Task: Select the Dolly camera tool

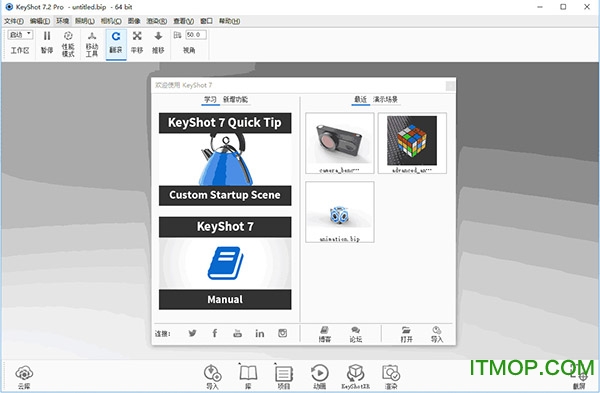Action: coord(158,43)
